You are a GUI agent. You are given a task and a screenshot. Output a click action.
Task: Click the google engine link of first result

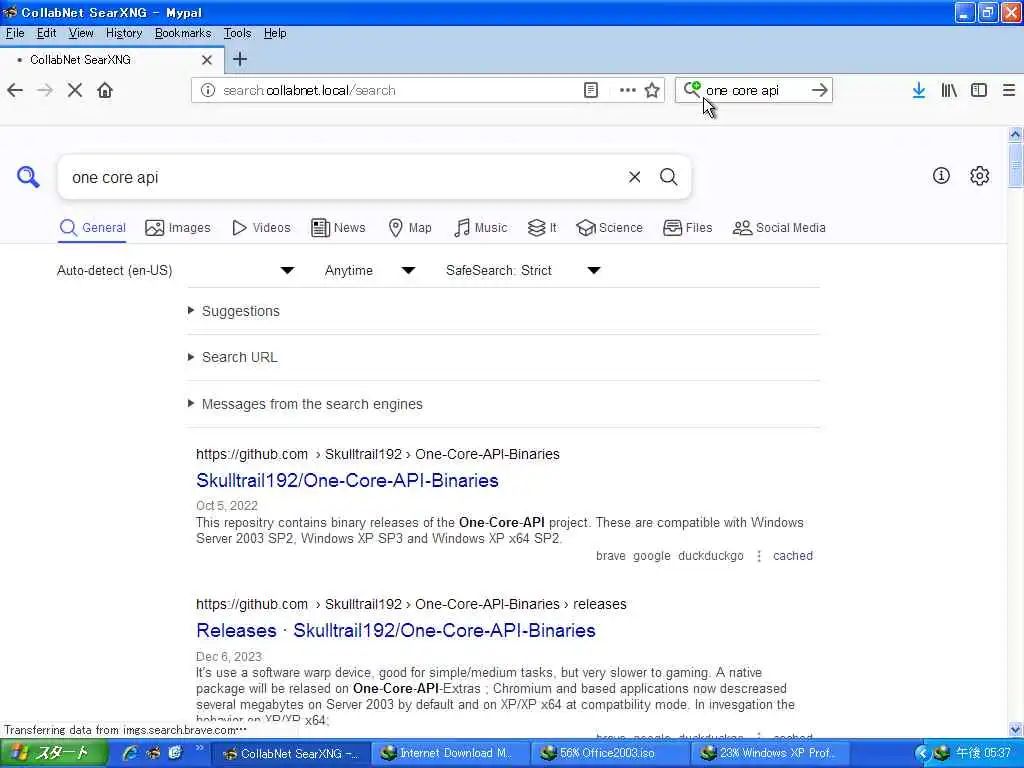pyautogui.click(x=652, y=556)
